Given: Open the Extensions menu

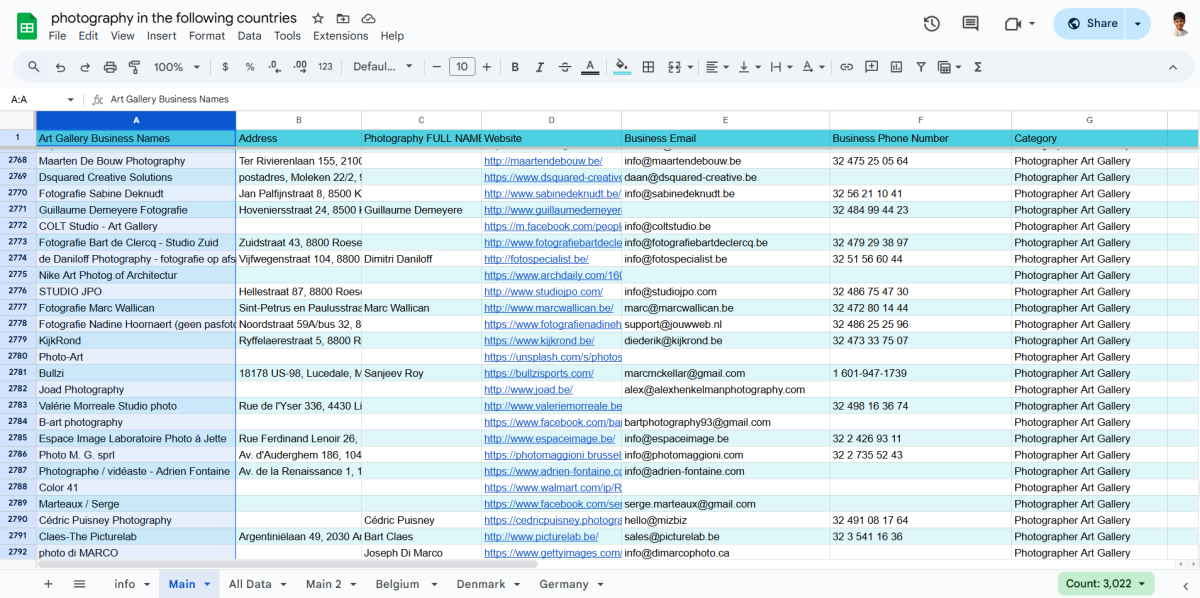Looking at the screenshot, I should click(340, 36).
